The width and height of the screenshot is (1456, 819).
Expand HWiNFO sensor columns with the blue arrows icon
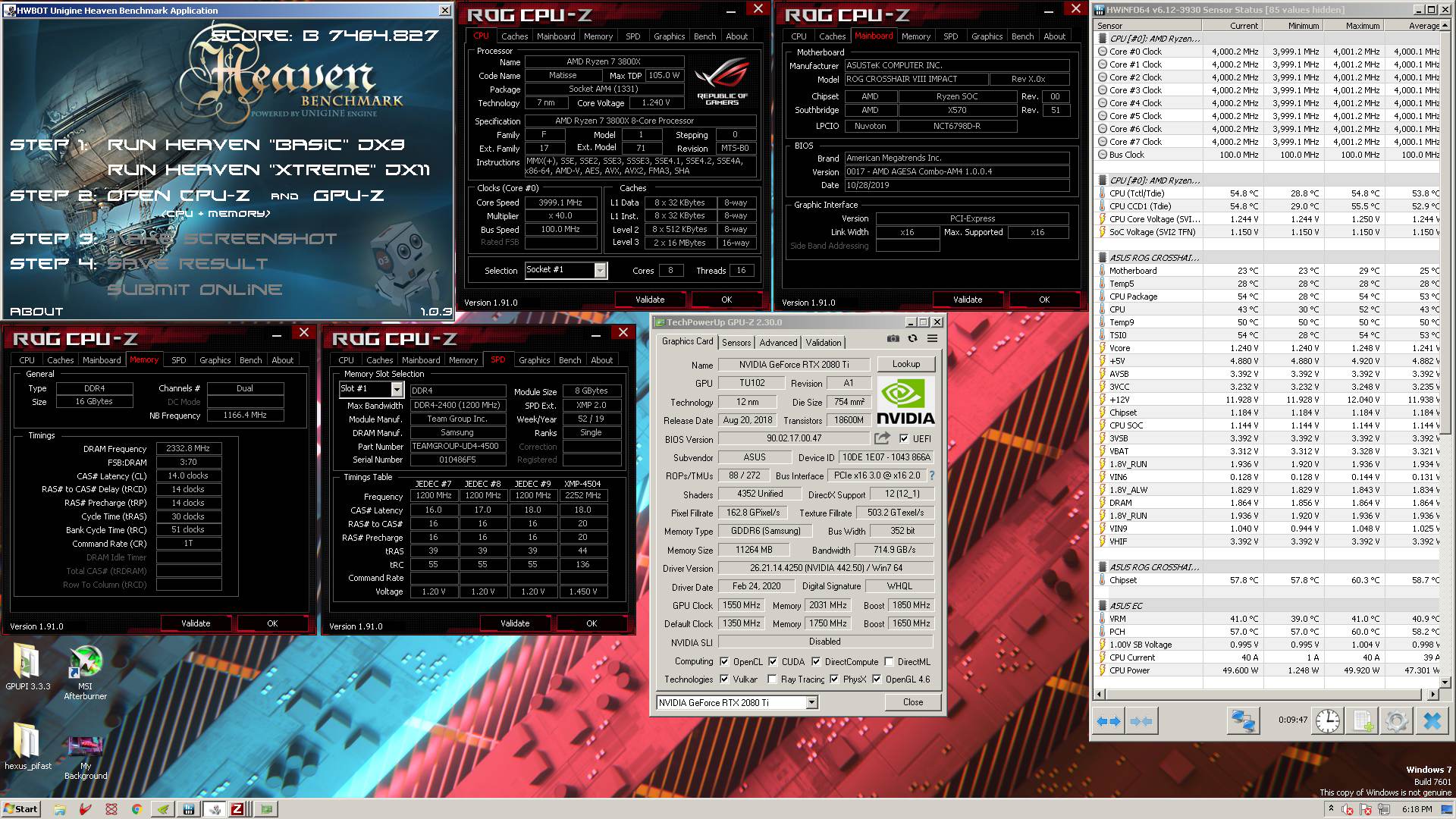1109,721
